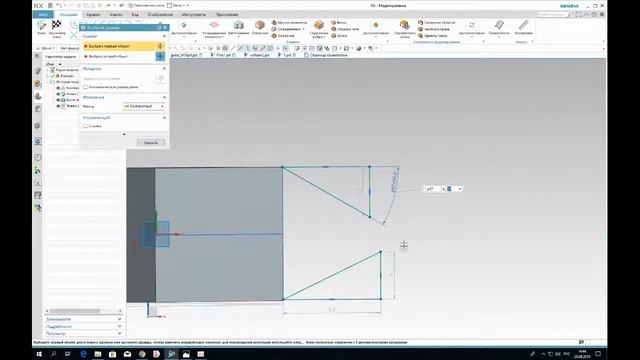Screen dimensions: 640x360
Task: Click the shaded sphere rendering style icon
Action: click(358, 48)
